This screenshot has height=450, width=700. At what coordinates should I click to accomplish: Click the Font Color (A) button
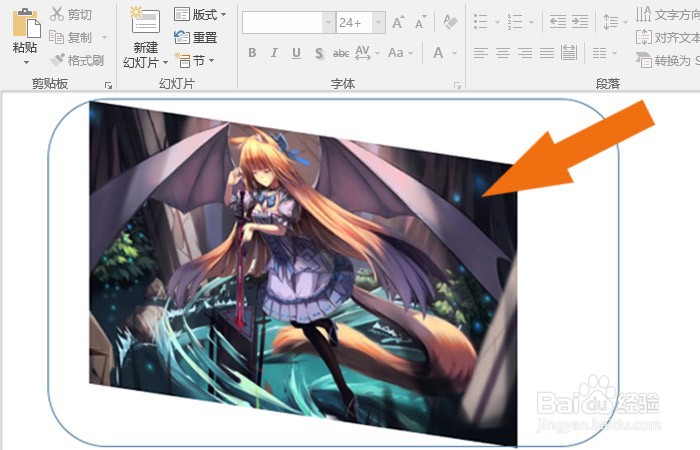[x=438, y=53]
